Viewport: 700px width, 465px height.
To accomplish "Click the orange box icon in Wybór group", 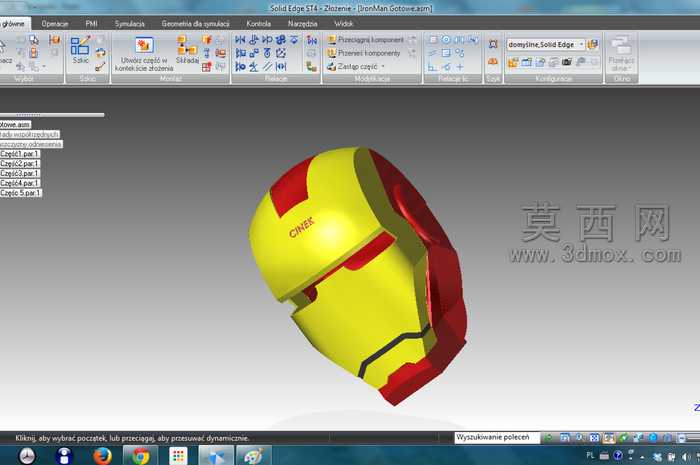I will click(54, 40).
